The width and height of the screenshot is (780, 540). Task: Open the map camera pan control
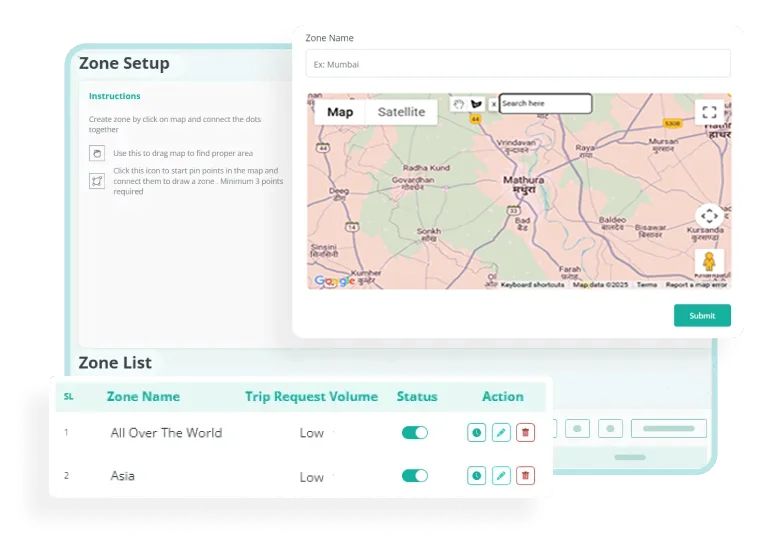point(709,216)
